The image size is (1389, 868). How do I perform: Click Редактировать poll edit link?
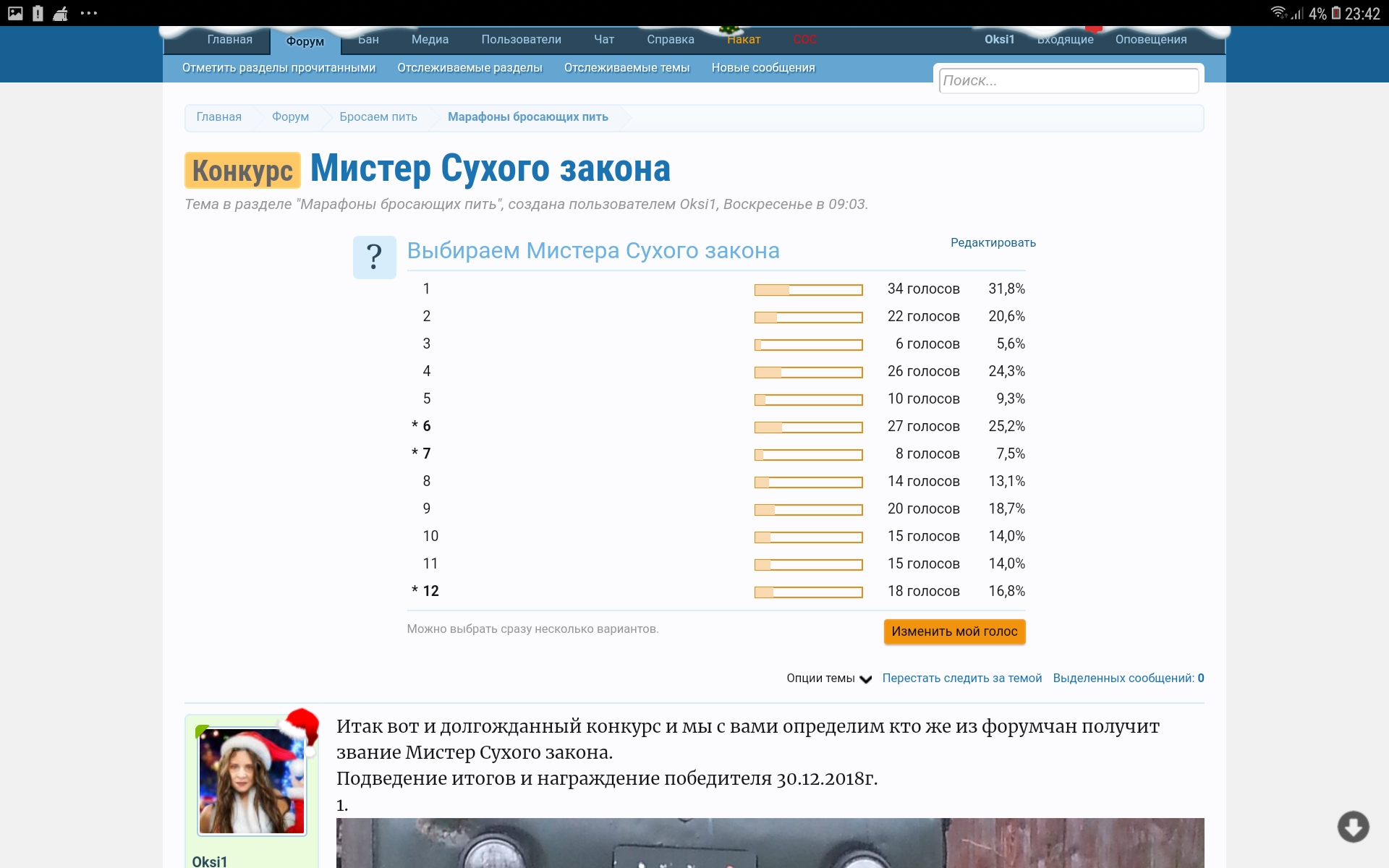point(992,243)
